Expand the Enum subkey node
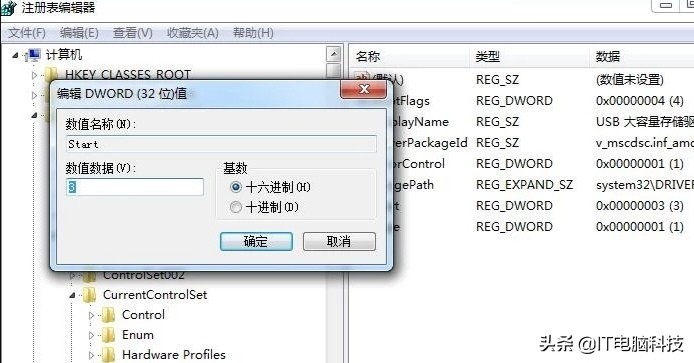The width and height of the screenshot is (694, 363). click(x=91, y=336)
